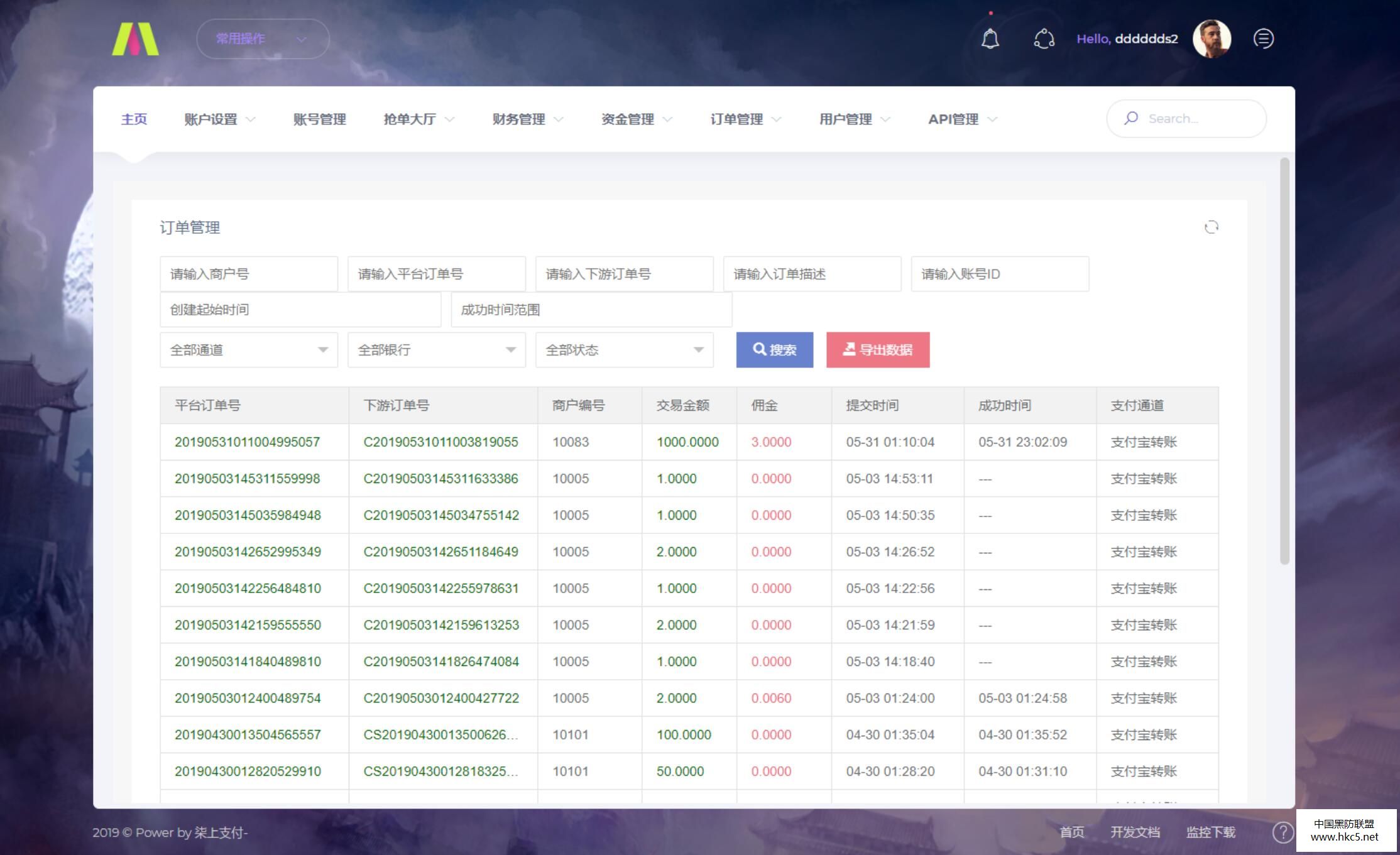Expand the 财务管理 menu

click(528, 119)
